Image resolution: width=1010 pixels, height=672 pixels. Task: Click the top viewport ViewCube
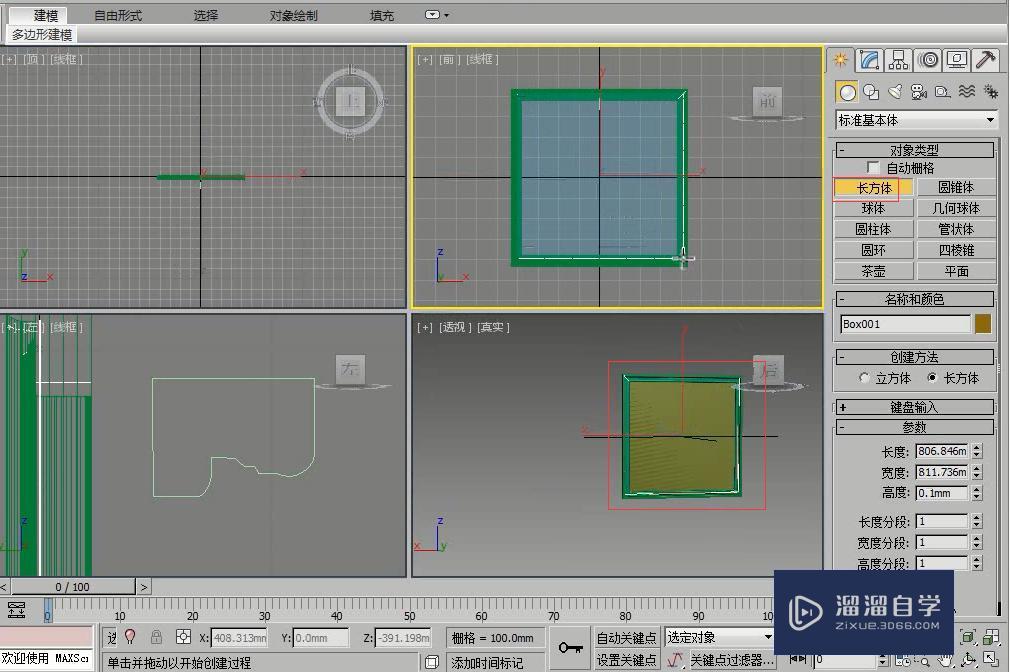click(350, 102)
